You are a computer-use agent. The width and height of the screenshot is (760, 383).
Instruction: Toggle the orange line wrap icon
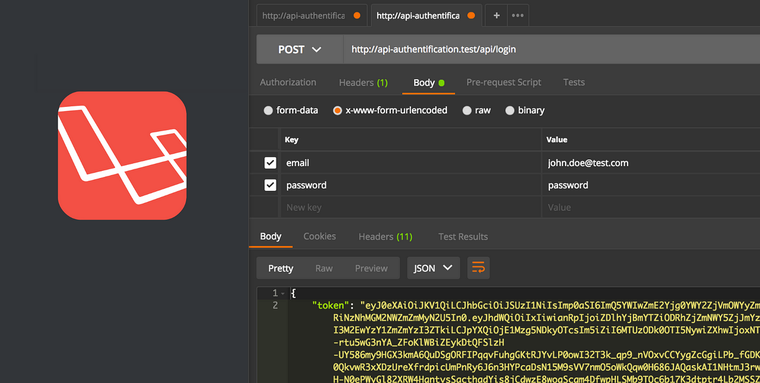click(478, 268)
